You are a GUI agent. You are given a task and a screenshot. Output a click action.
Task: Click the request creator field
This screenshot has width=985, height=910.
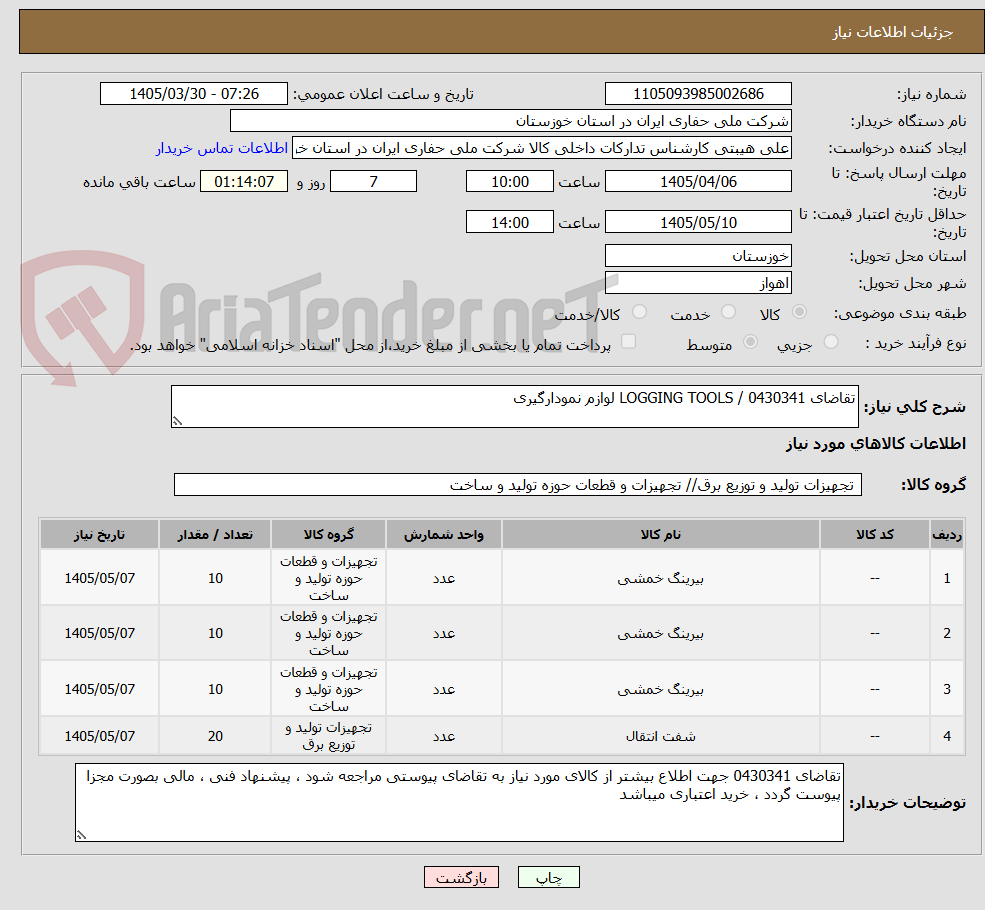541,148
